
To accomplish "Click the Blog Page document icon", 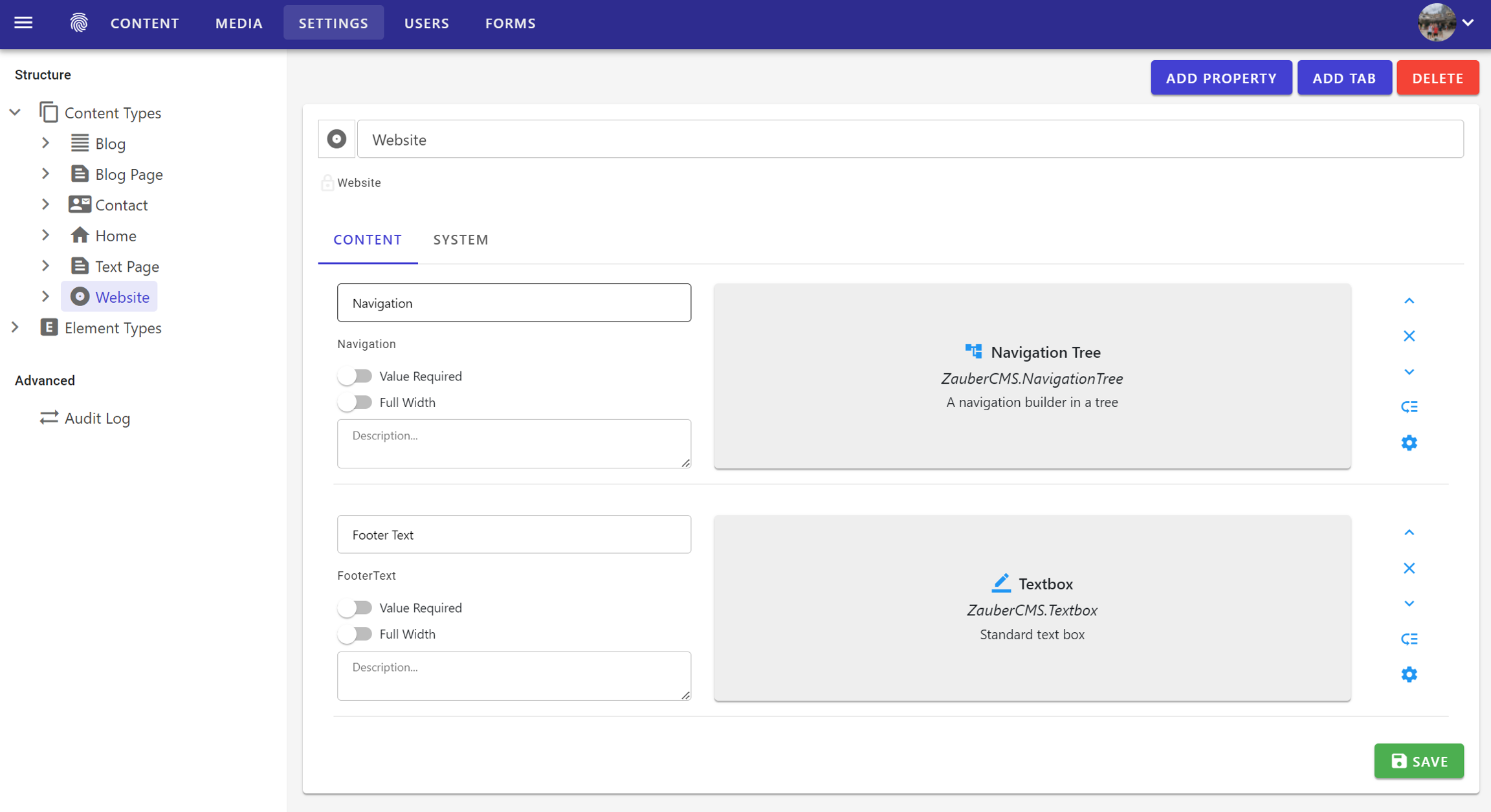I will click(80, 173).
